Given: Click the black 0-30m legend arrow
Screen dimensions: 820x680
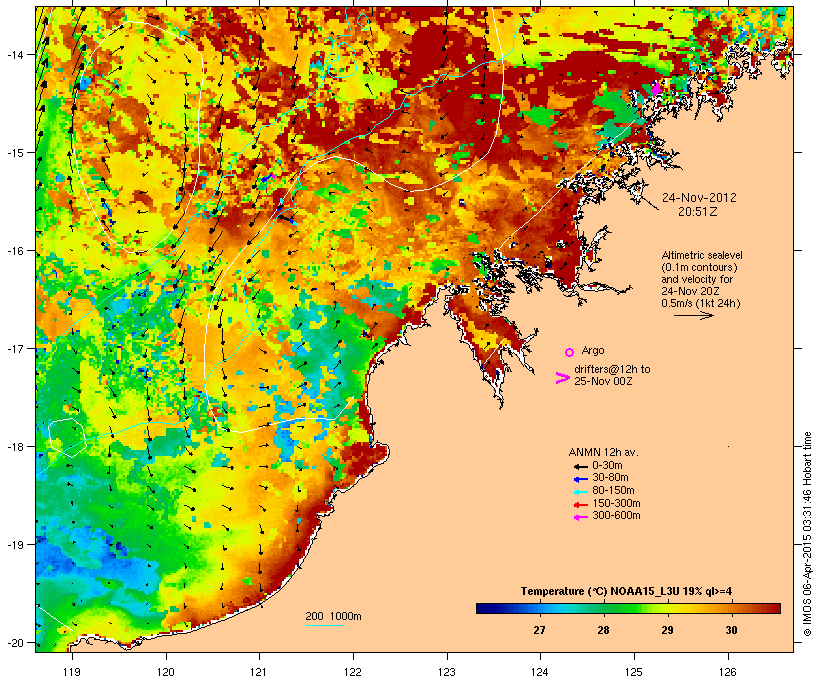Looking at the screenshot, I should (581, 466).
